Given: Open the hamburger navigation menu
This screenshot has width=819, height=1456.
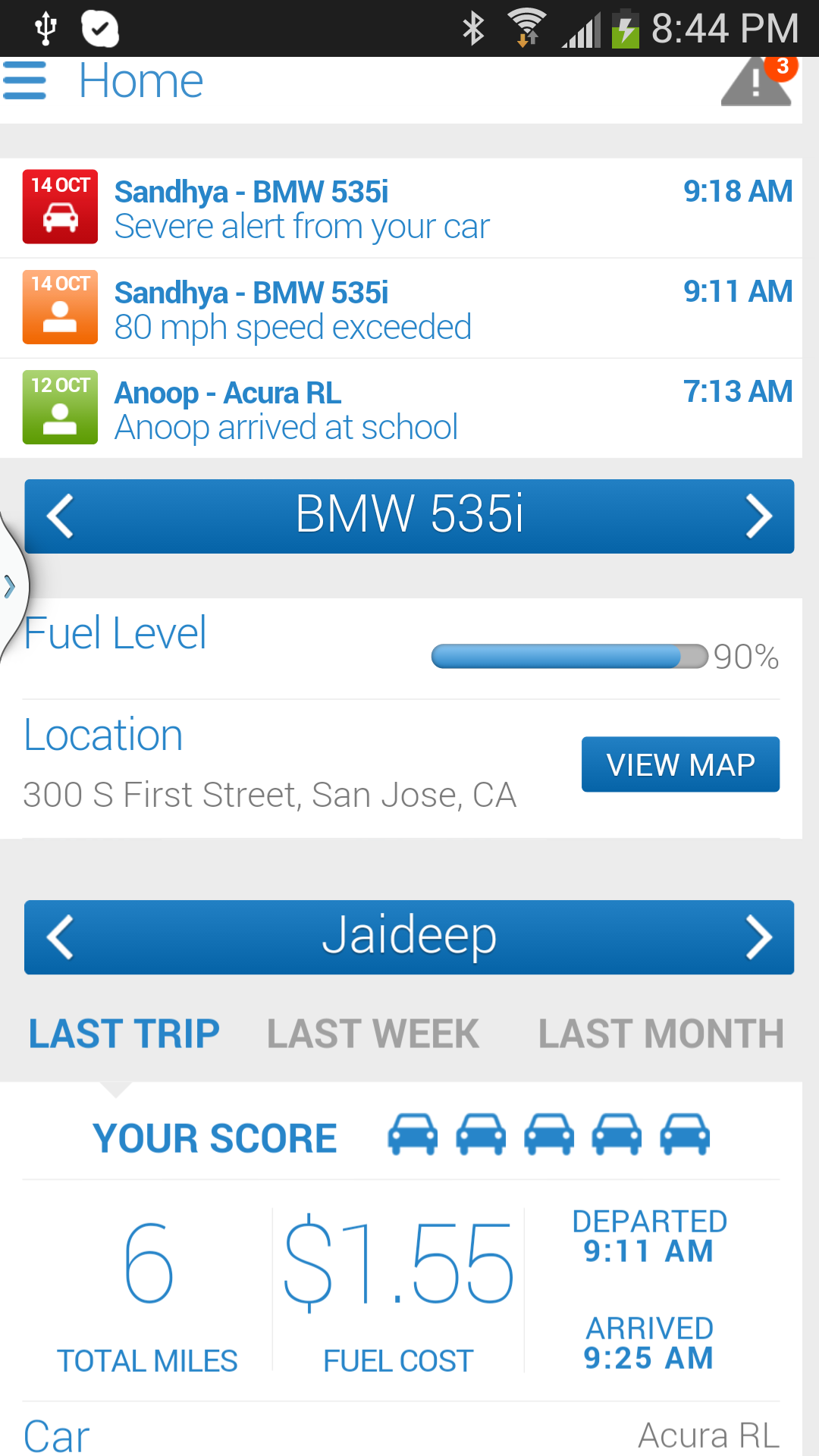Looking at the screenshot, I should 25,80.
